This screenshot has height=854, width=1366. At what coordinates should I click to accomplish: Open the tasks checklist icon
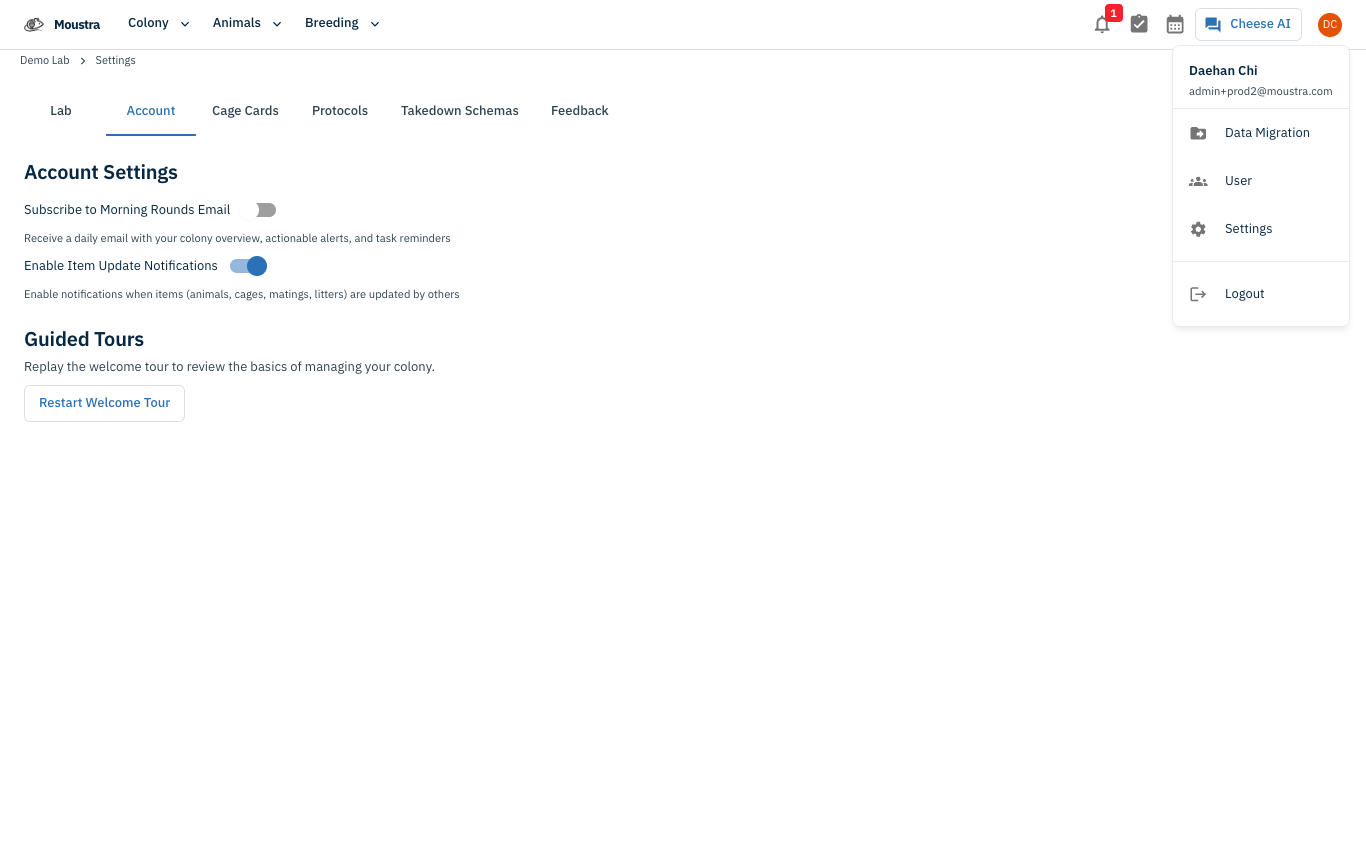[x=1139, y=24]
